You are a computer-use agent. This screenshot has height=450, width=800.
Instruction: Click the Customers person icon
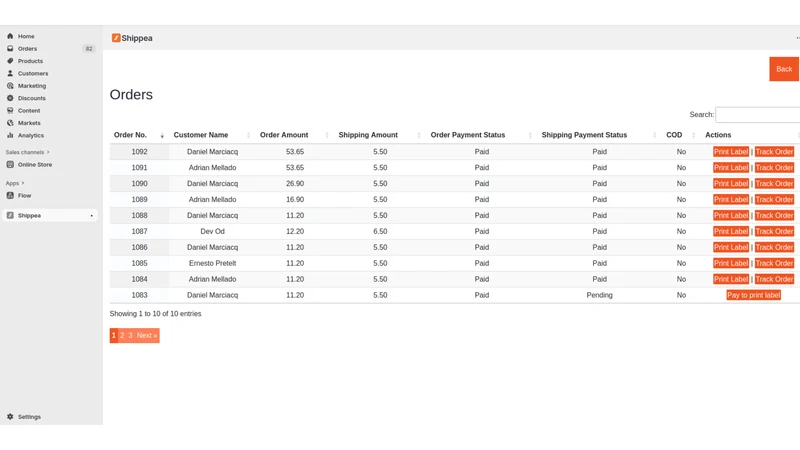10,73
